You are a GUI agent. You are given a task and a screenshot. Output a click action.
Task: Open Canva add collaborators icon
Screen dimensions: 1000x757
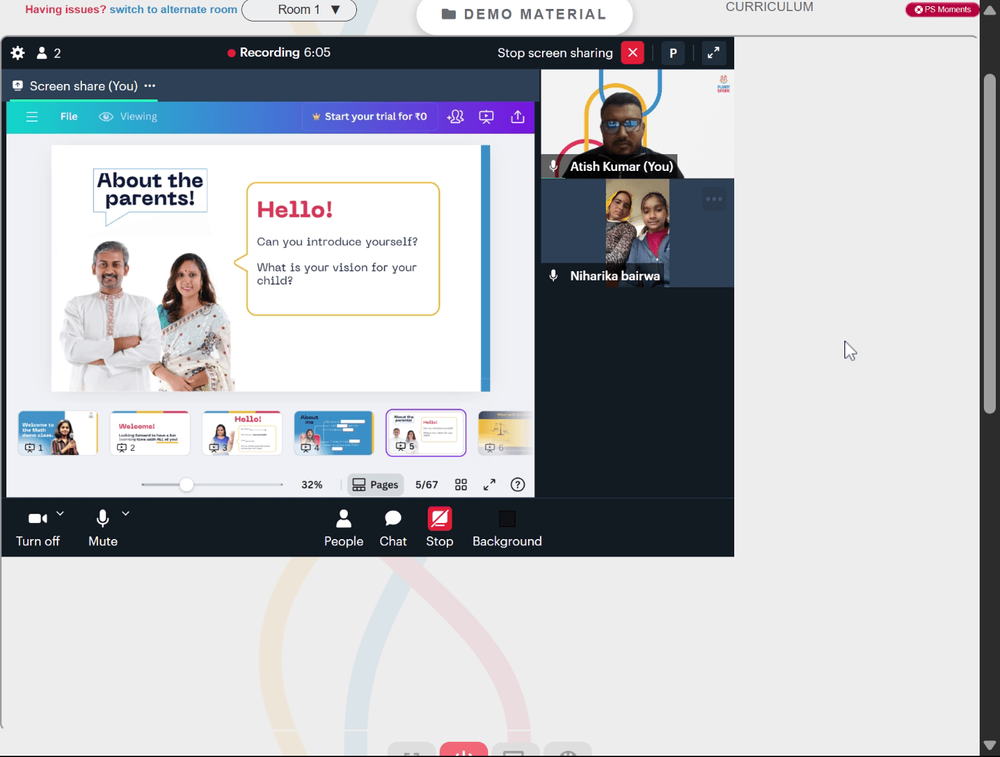(x=455, y=117)
